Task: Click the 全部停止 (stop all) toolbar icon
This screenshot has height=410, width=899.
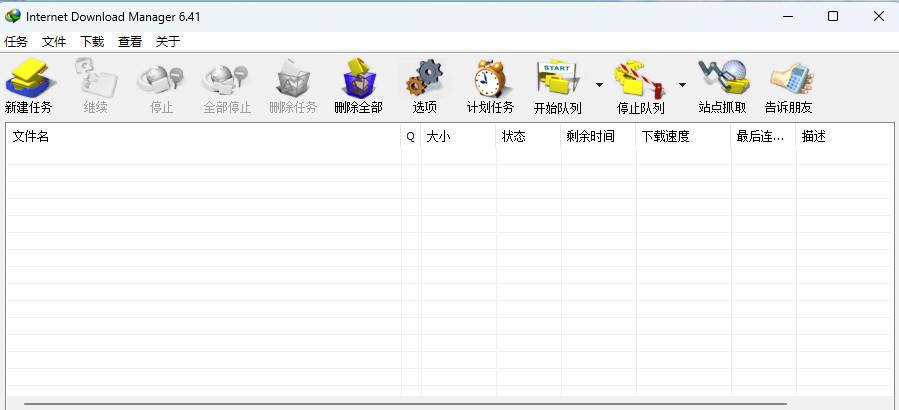Action: tap(227, 79)
